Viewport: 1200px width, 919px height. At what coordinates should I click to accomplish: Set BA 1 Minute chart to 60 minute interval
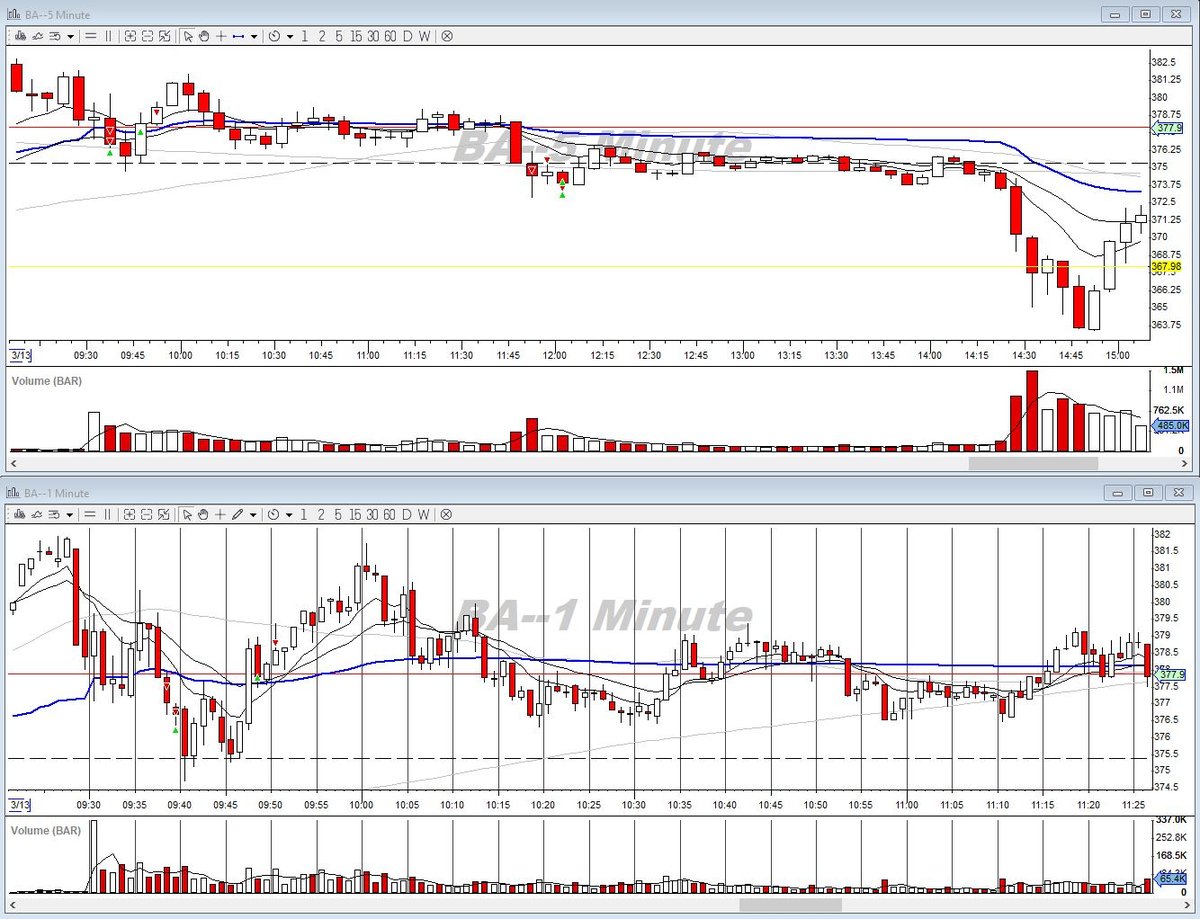pos(389,515)
